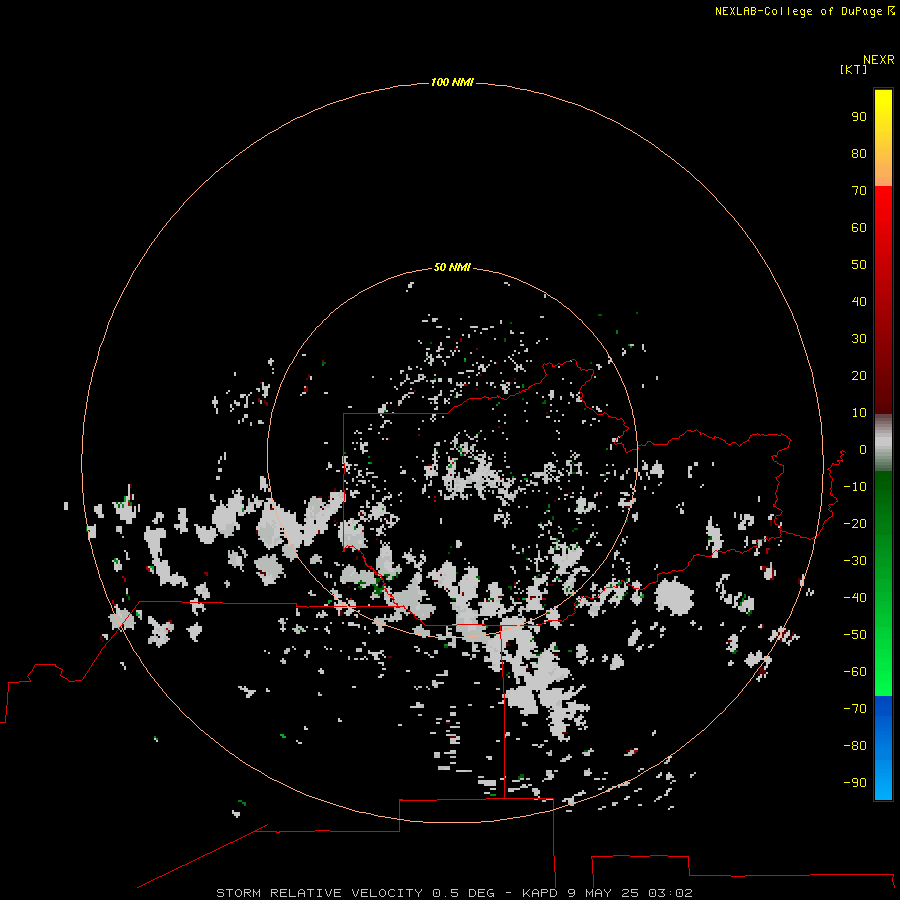Image resolution: width=900 pixels, height=900 pixels.
Task: Click the 70 knot scale value
Action: tap(859, 191)
